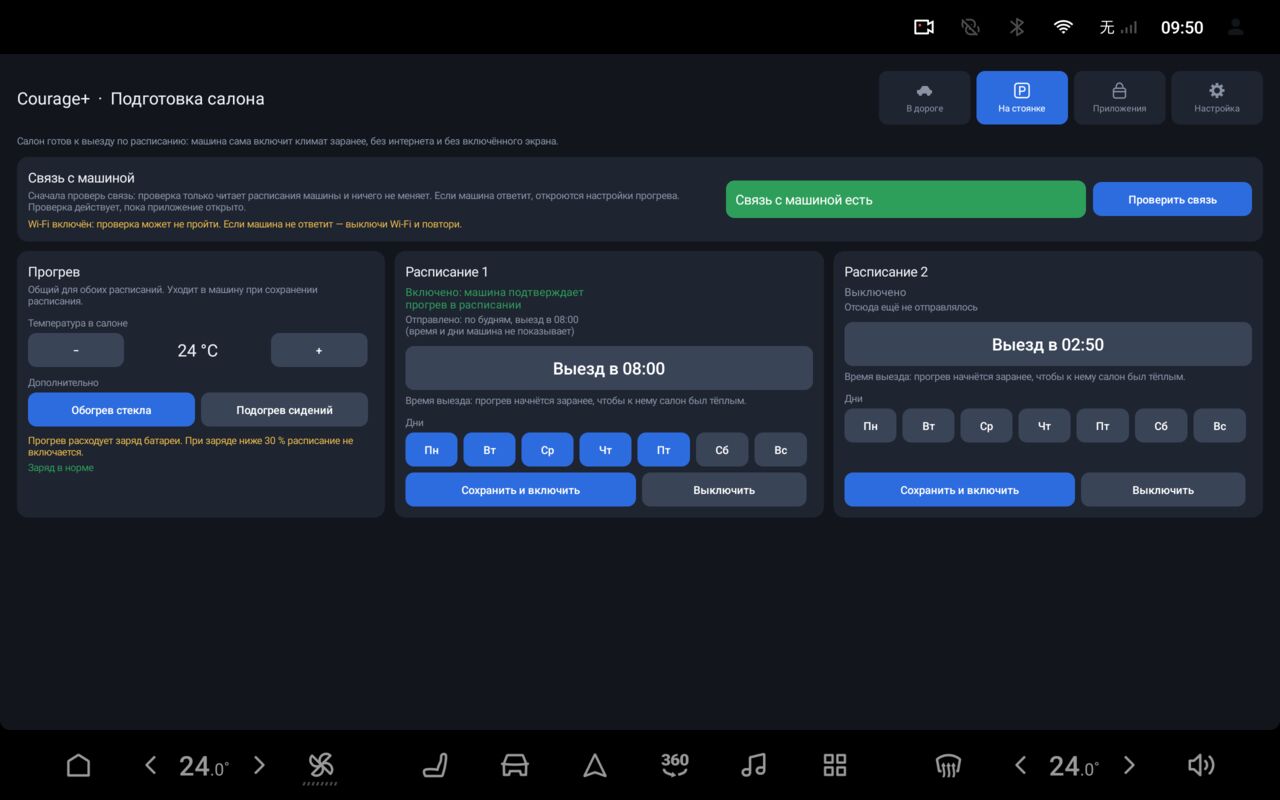The width and height of the screenshot is (1280, 800).
Task: Open the 360 camera view icon
Action: [x=675, y=765]
